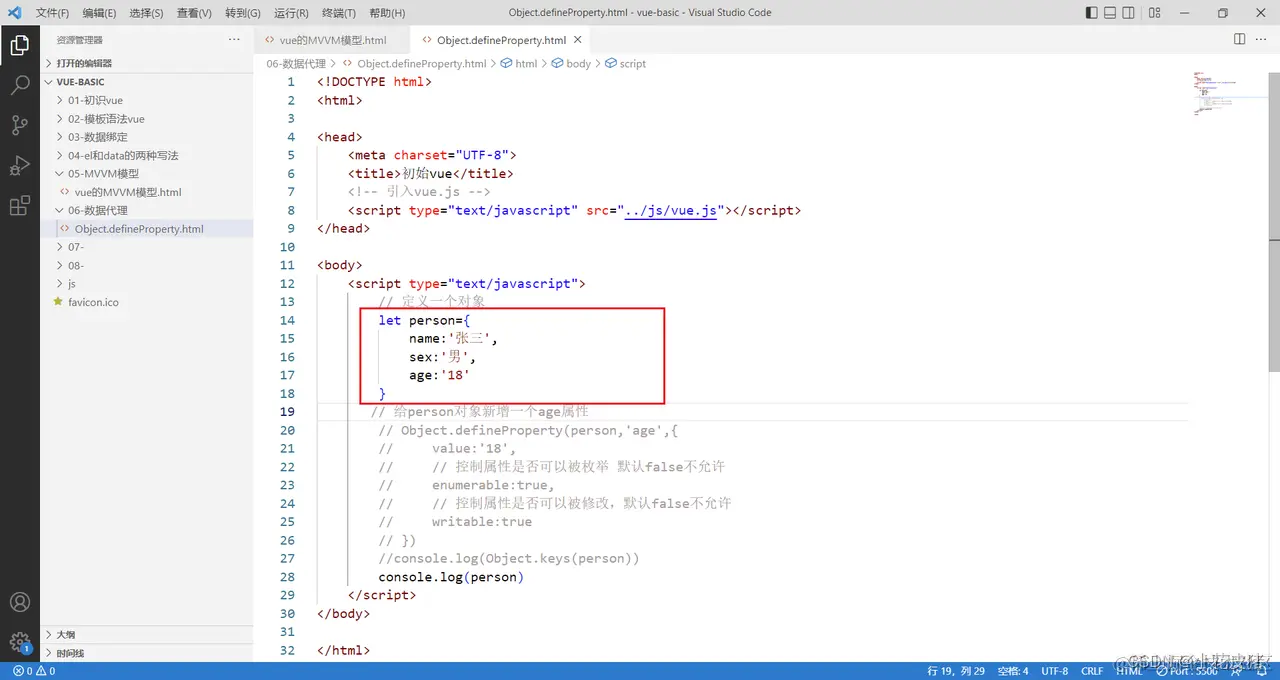Open the Explorer panel ellipsis menu

234,39
